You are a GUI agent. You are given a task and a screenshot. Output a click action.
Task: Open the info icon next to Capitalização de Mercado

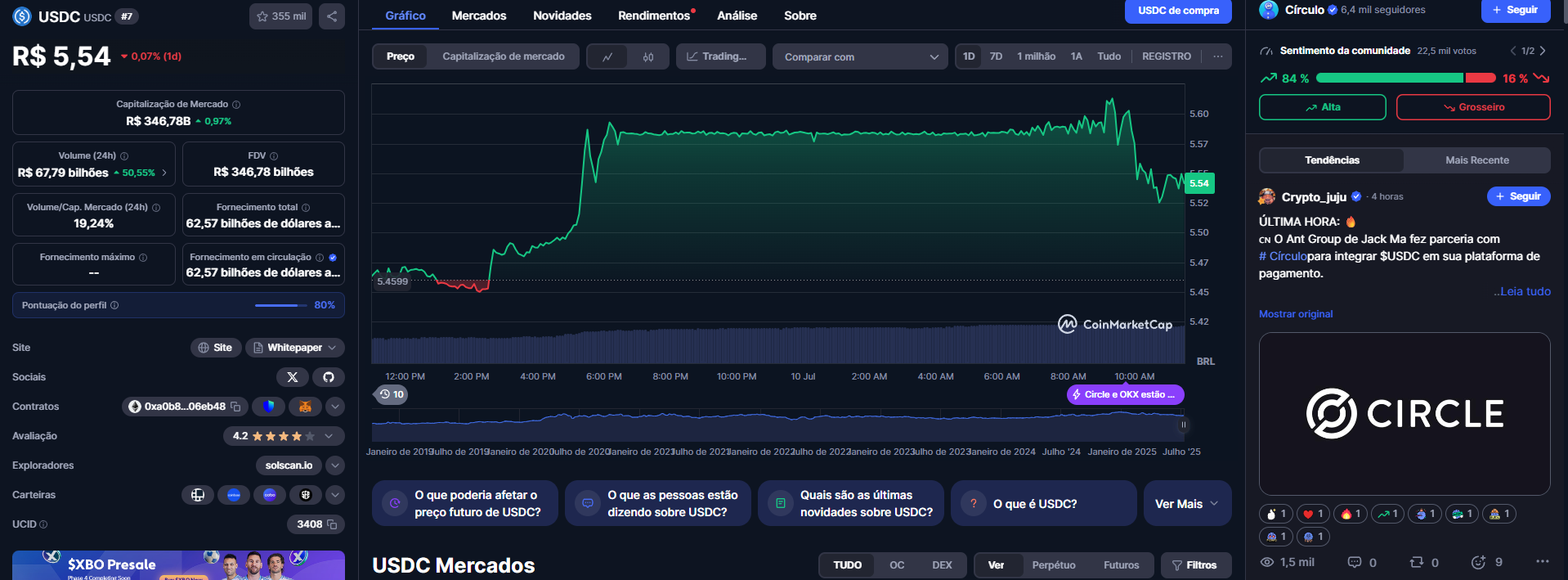coord(236,105)
